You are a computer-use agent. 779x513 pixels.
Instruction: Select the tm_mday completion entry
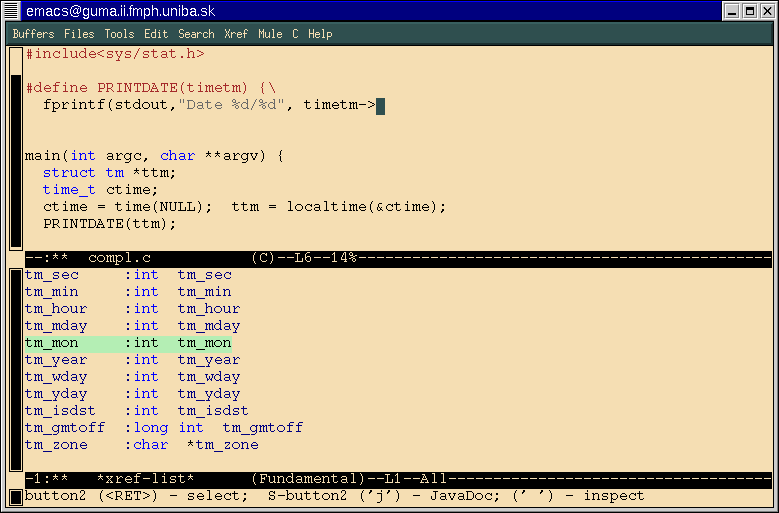pos(133,326)
